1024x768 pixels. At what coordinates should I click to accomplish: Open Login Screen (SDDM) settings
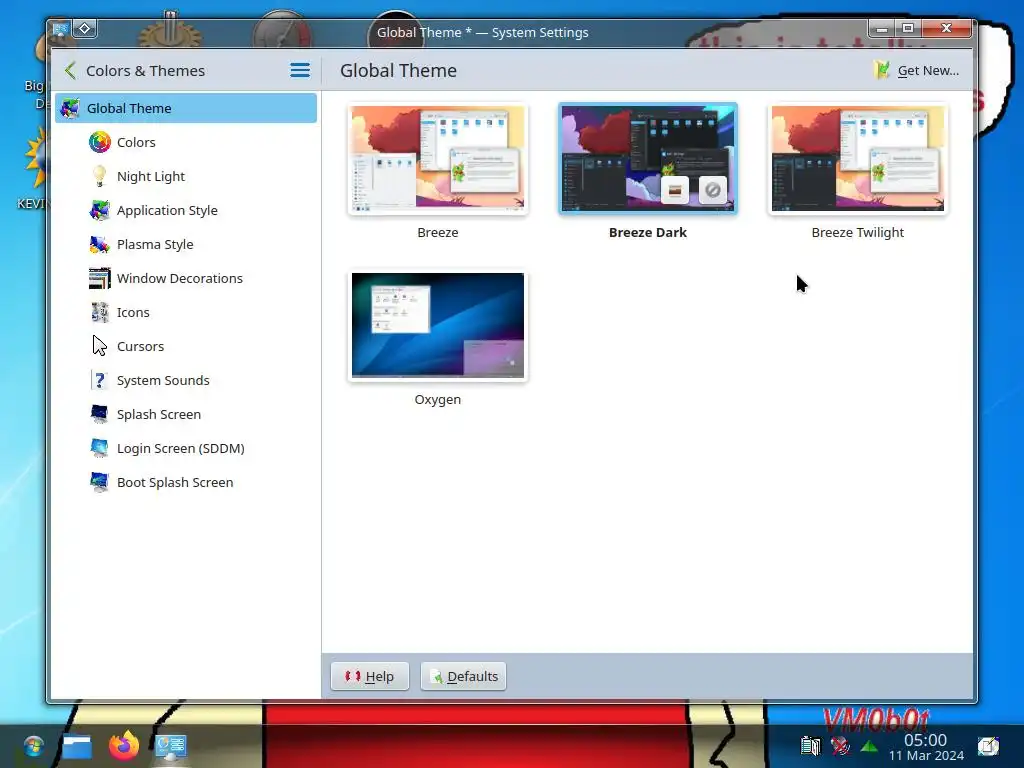pyautogui.click(x=185, y=448)
